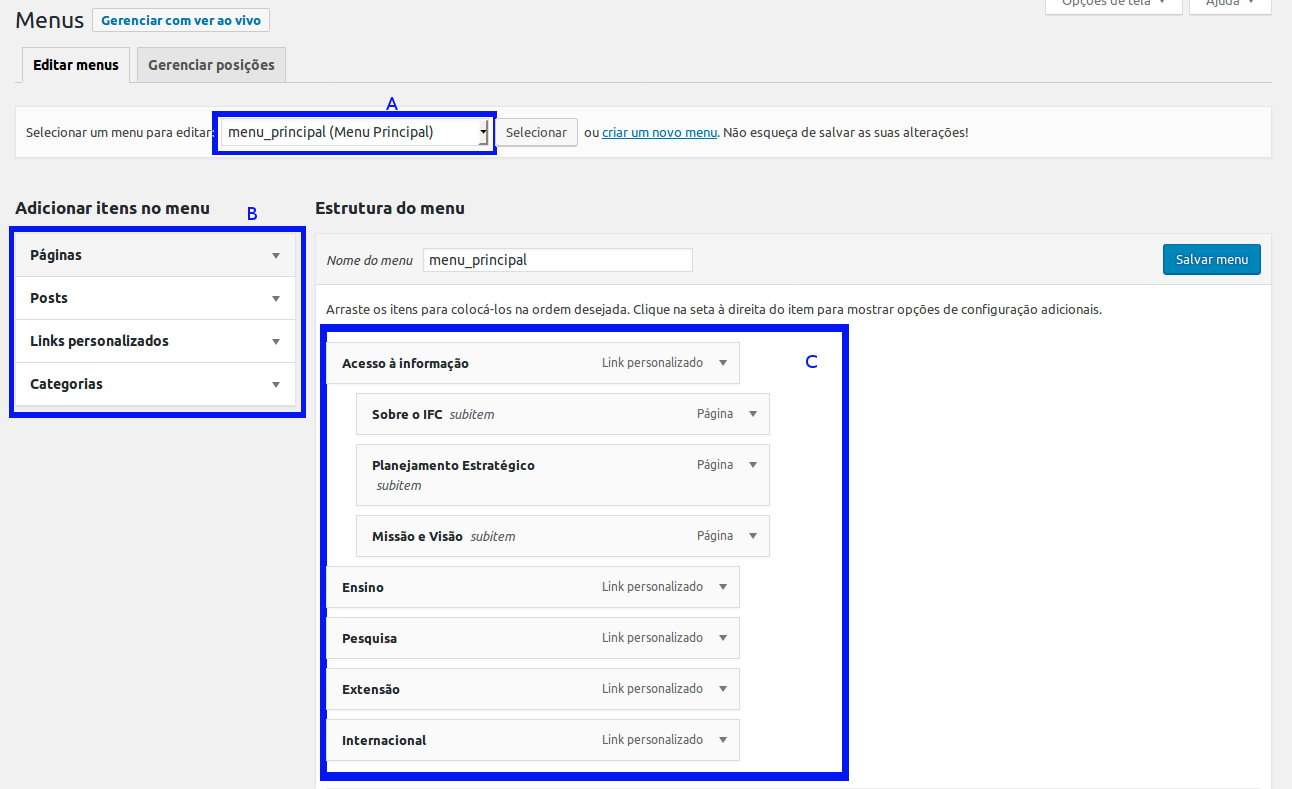Select the Editar menus tab

tap(76, 65)
